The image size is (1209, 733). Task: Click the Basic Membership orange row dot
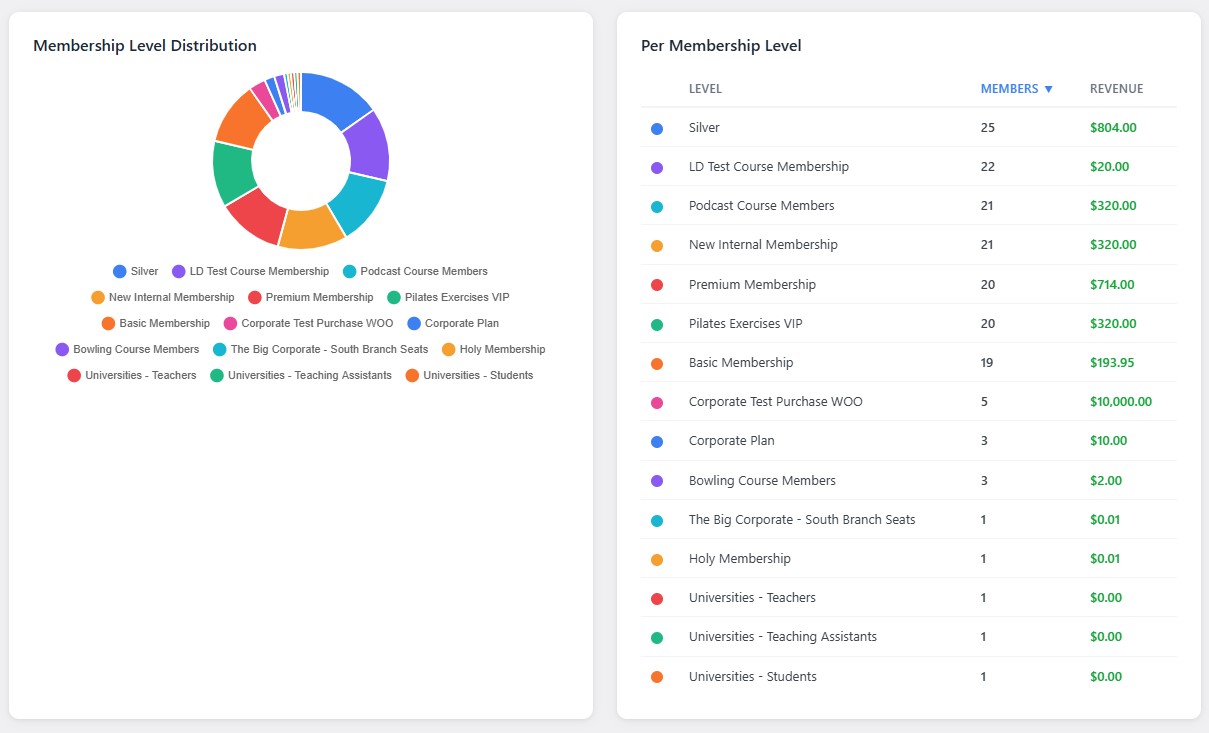pos(657,364)
